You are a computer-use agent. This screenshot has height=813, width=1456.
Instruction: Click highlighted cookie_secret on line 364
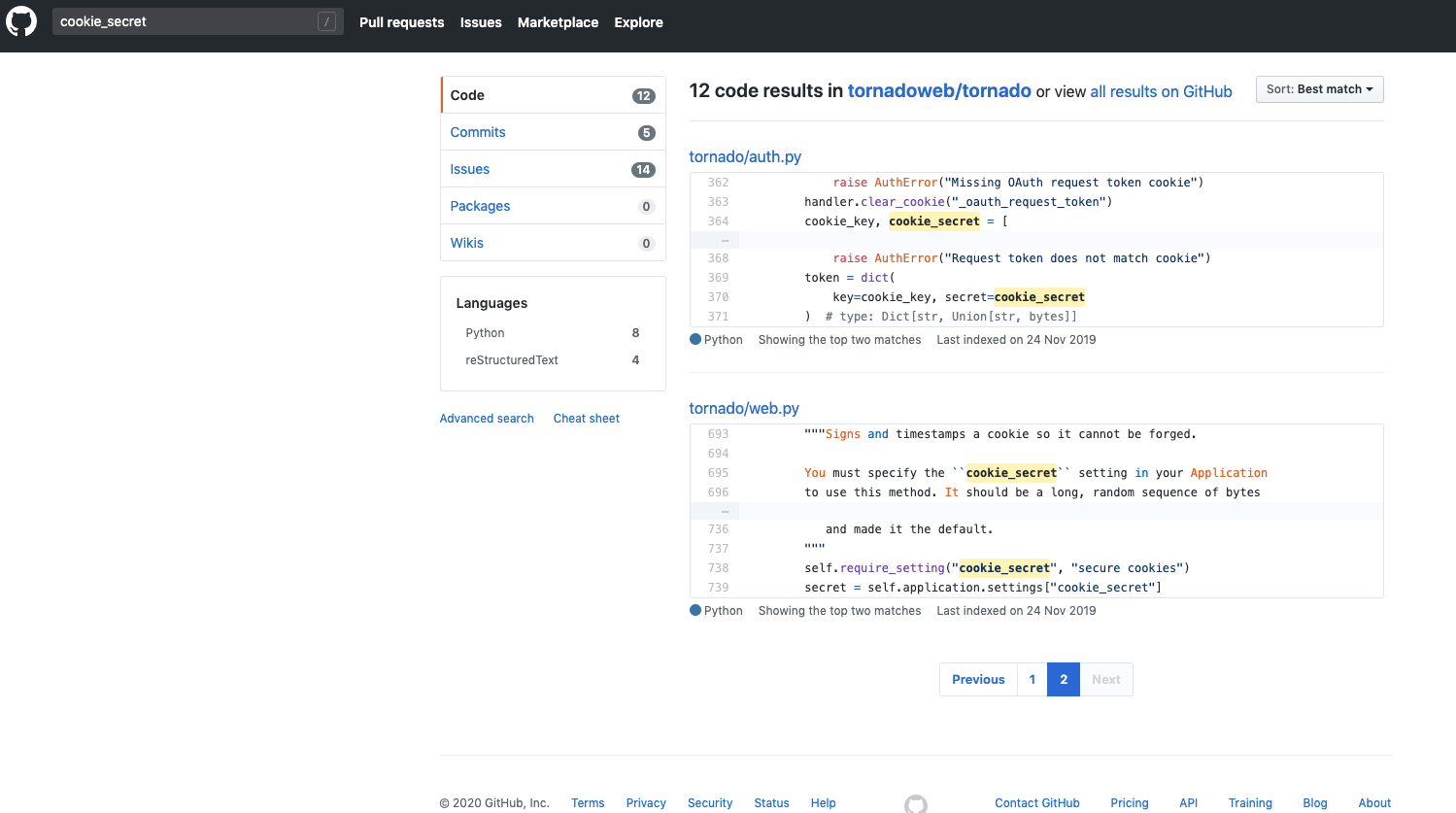pos(934,221)
